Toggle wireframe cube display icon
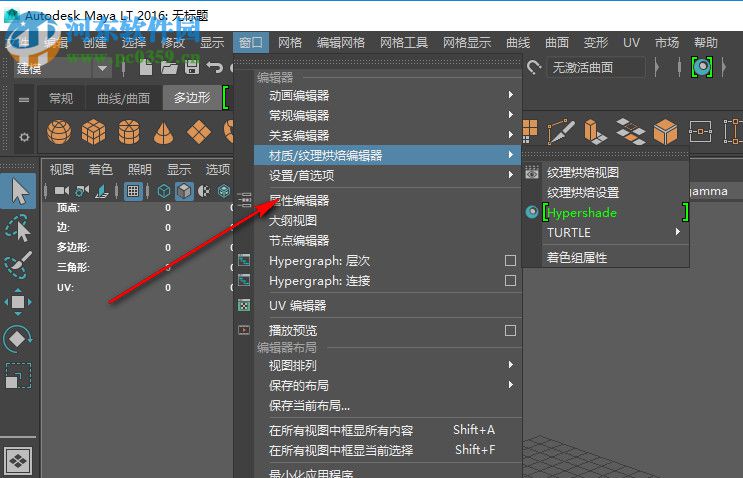This screenshot has height=478, width=743. coord(164,191)
